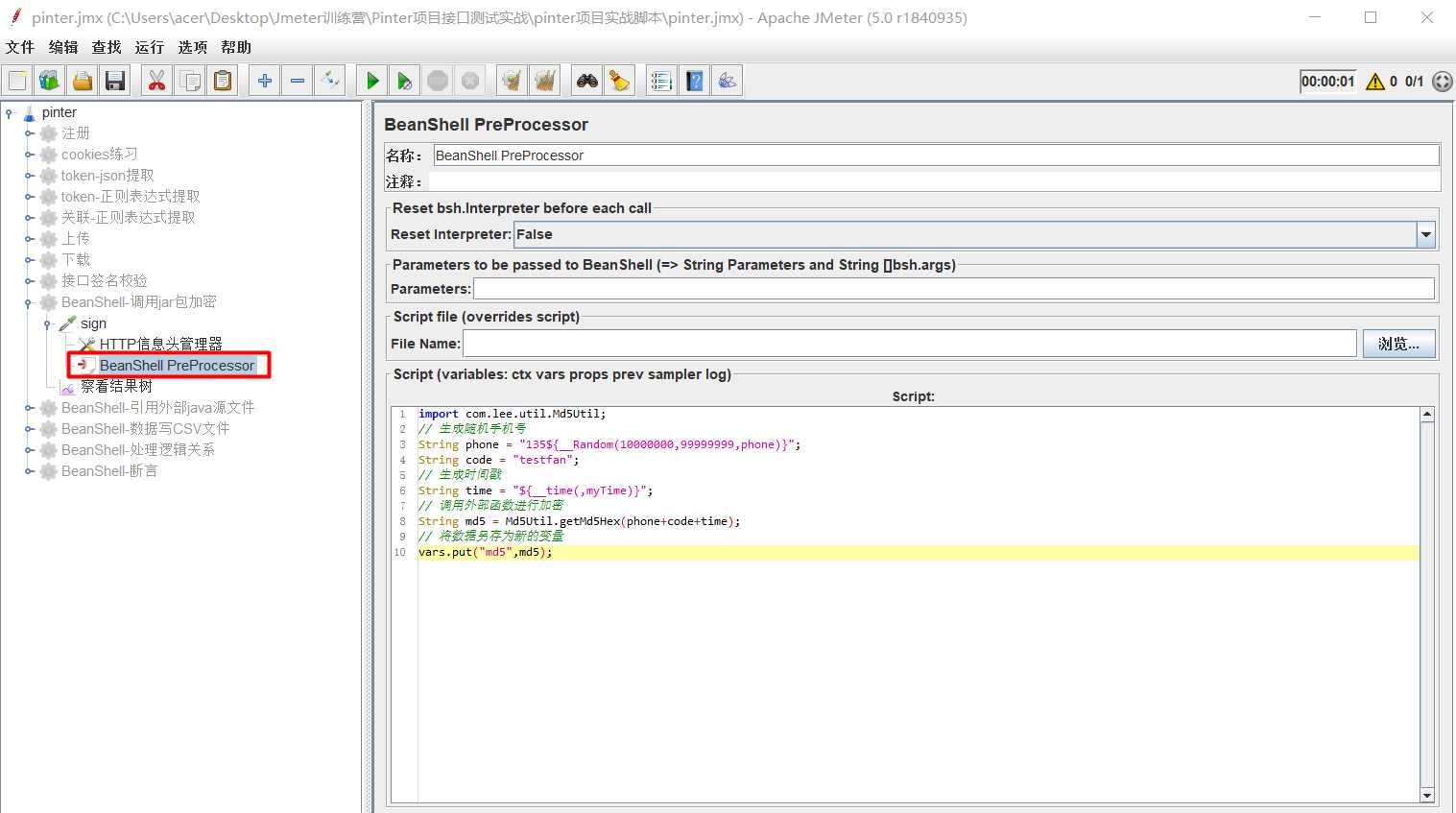Open the 文件 menu
The image size is (1456, 813).
point(20,47)
